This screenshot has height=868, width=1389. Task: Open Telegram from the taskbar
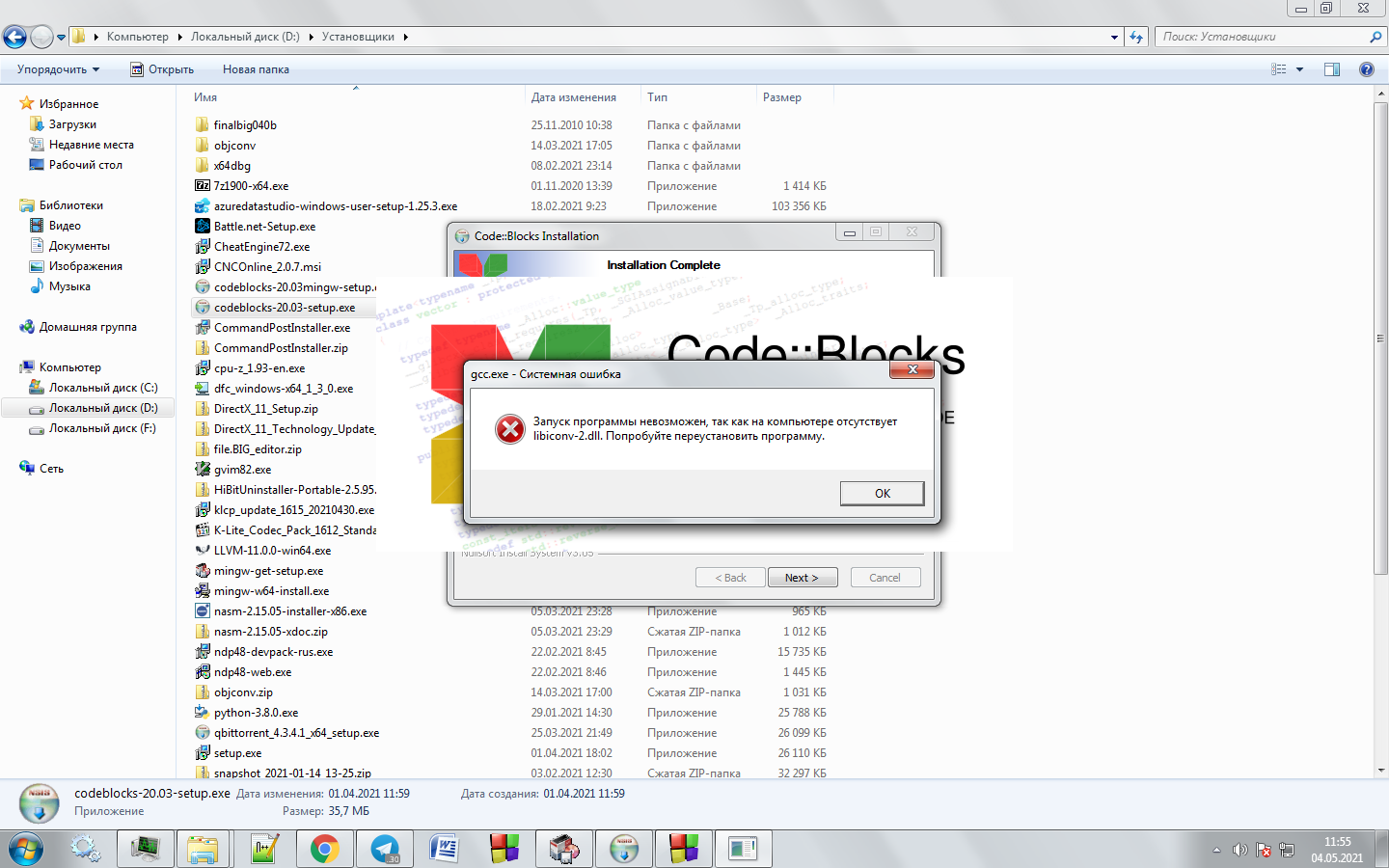pos(385,849)
